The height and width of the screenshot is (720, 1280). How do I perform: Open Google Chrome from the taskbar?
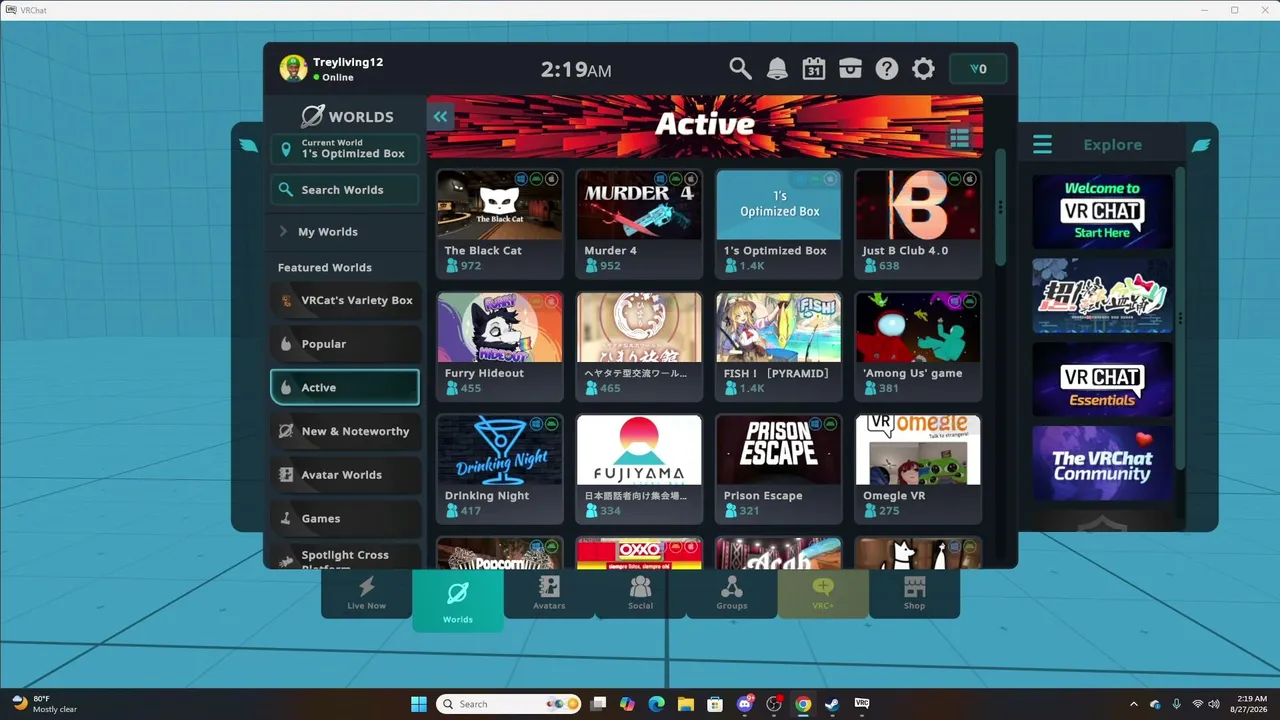[803, 704]
